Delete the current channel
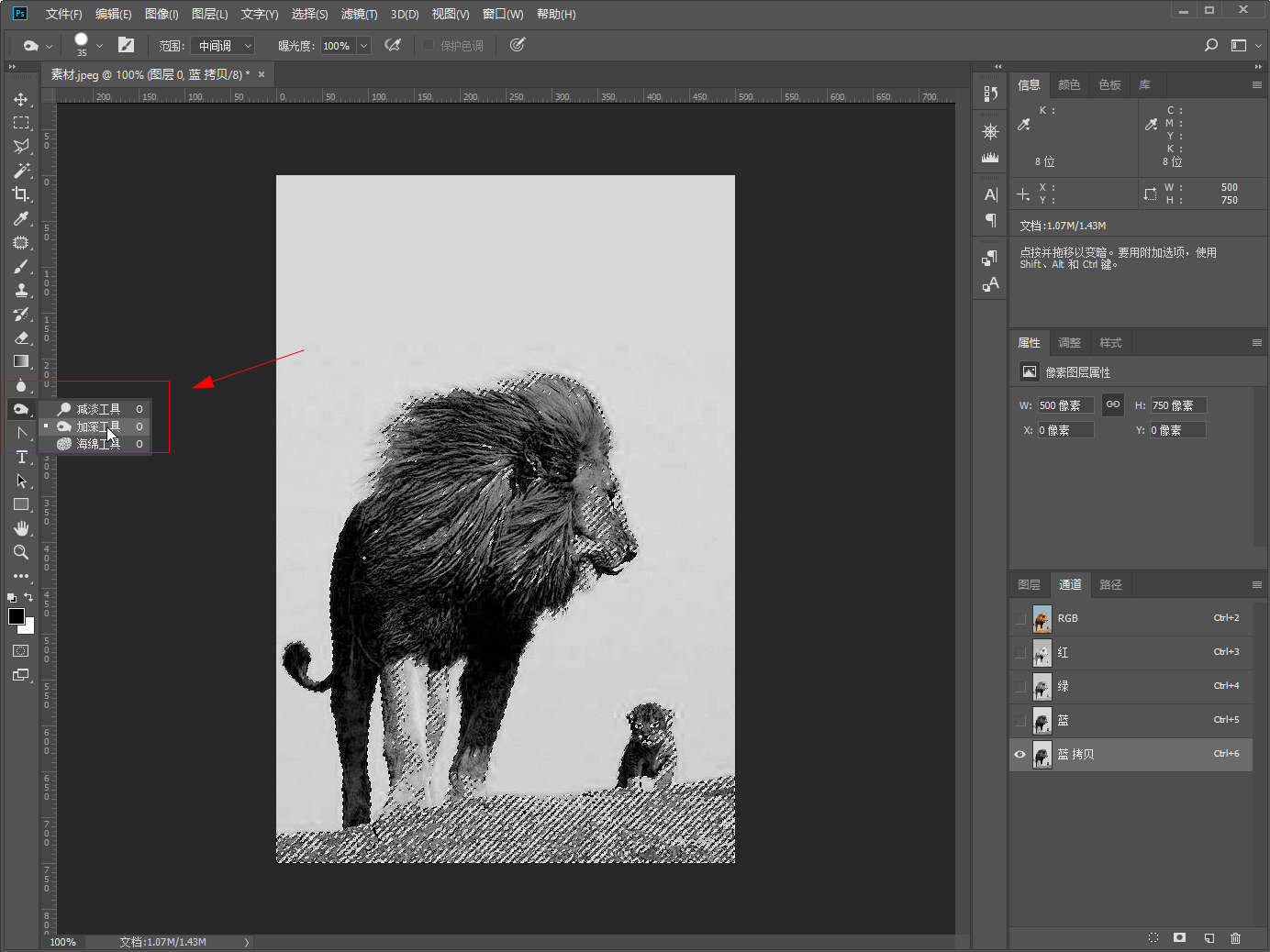Image resolution: width=1270 pixels, height=952 pixels. (1235, 937)
